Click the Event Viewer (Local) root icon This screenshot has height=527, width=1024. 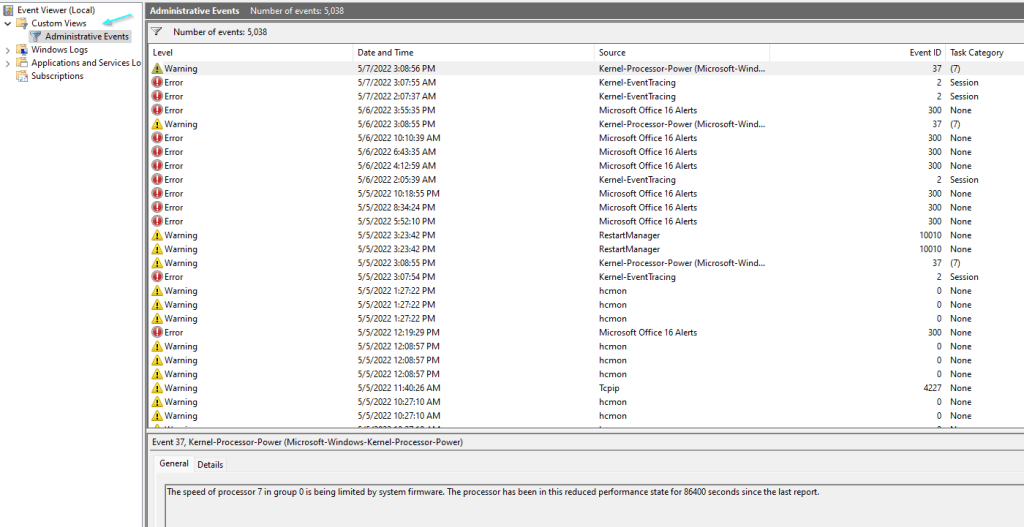8,9
